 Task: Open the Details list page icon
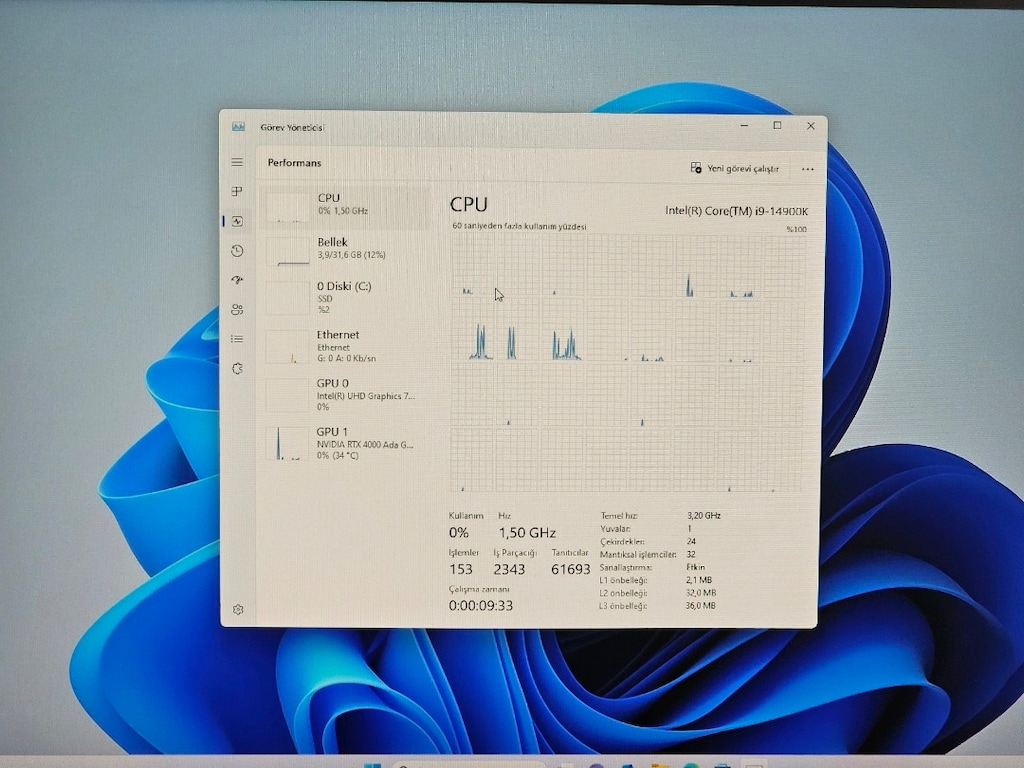point(237,339)
